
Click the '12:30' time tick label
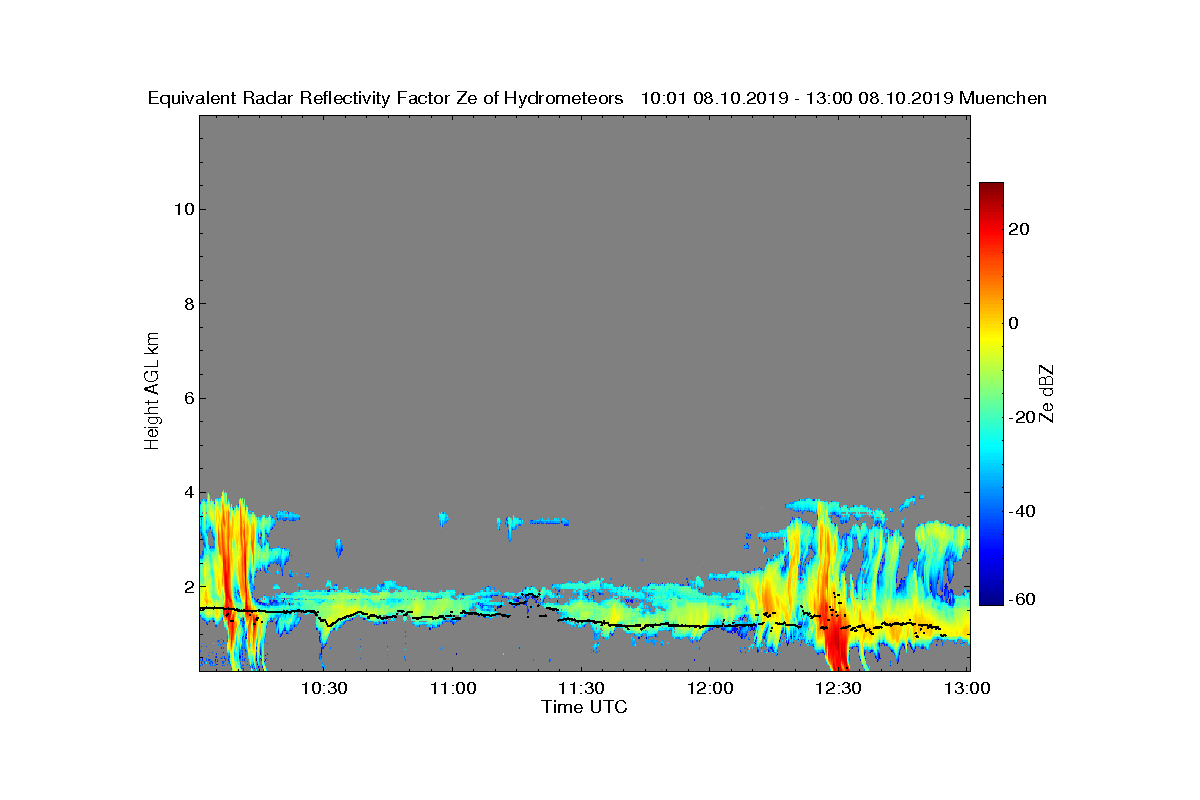[x=839, y=689]
